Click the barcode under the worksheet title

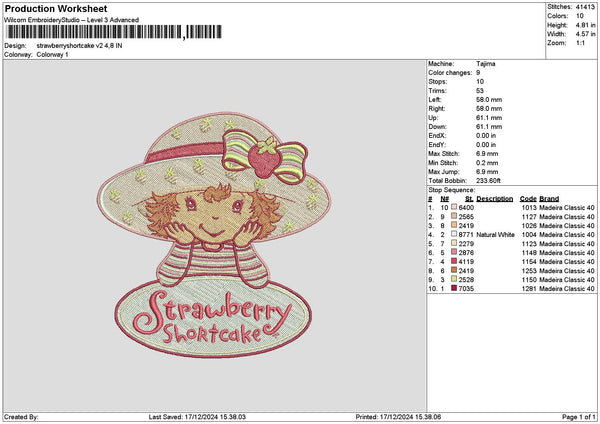click(114, 32)
